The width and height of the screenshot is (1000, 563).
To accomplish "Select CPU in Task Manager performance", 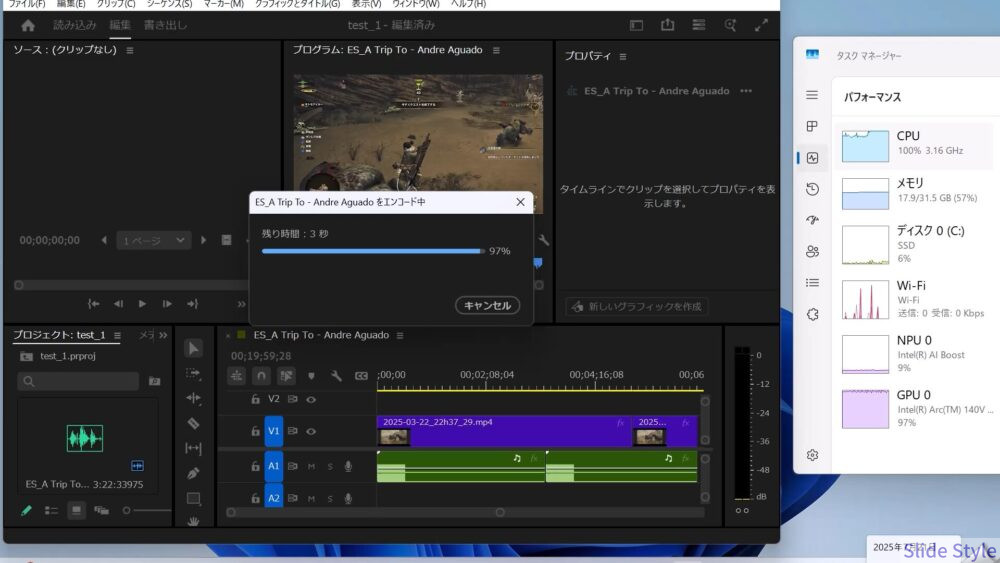I will tap(914, 145).
